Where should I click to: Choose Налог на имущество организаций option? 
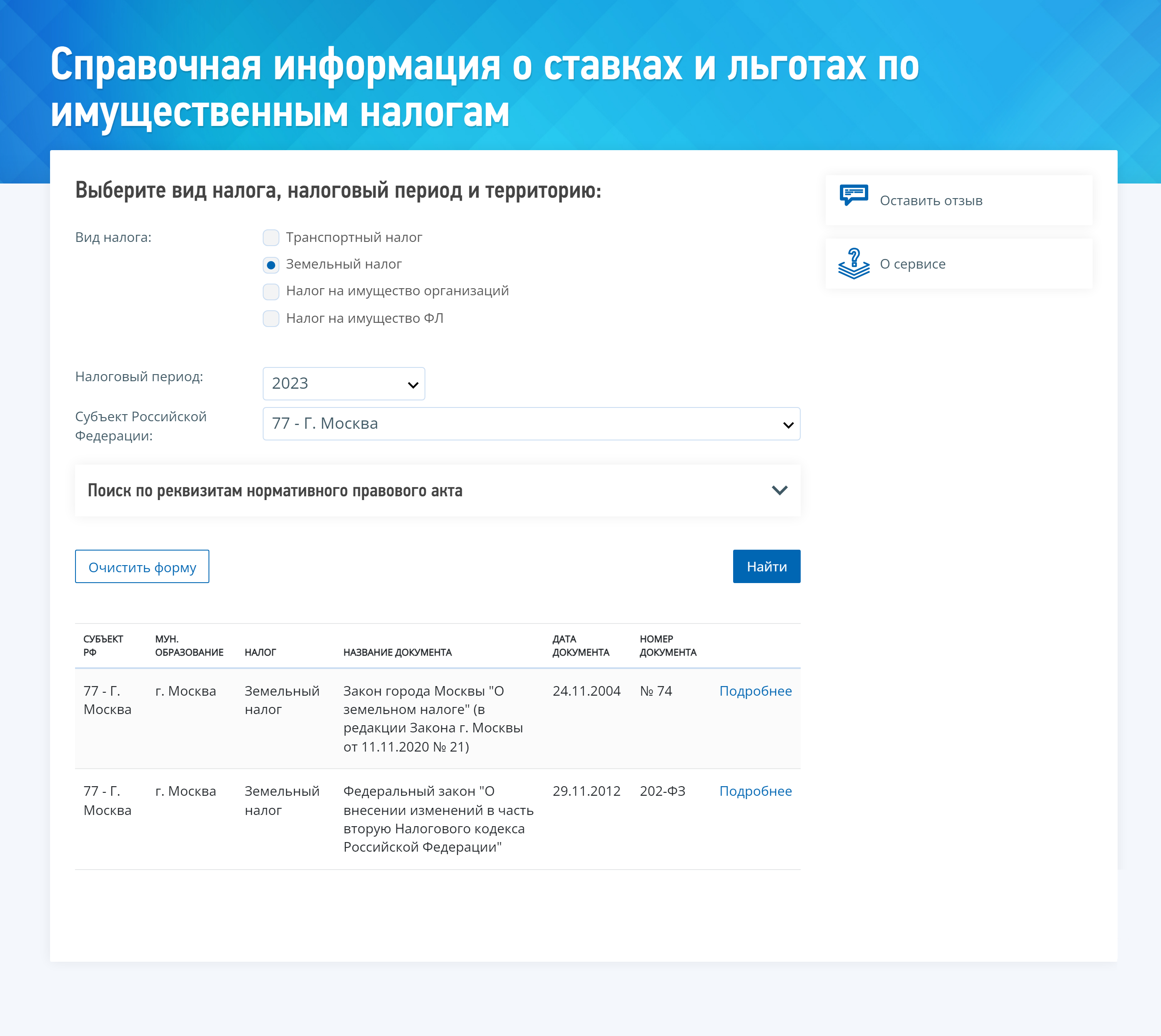pos(271,292)
